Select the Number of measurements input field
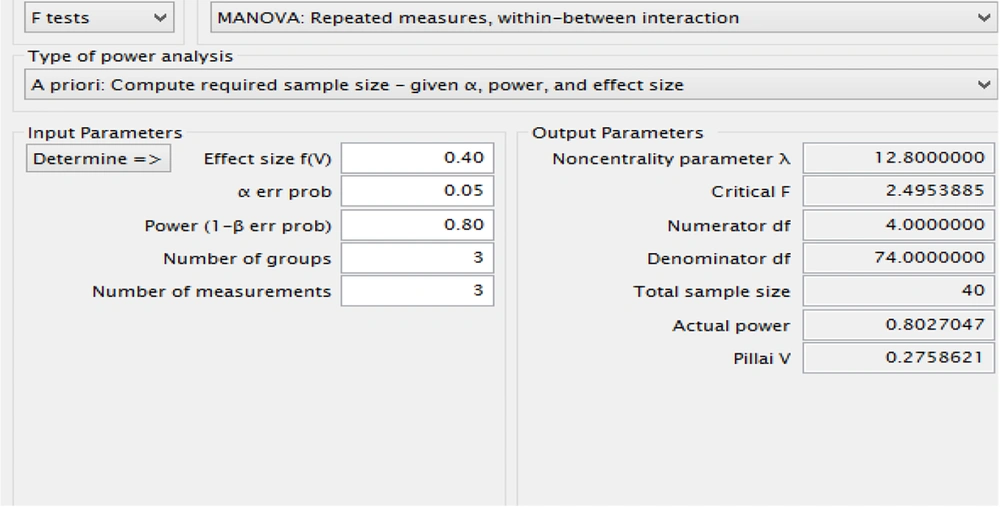This screenshot has height=507, width=1000. (x=417, y=291)
